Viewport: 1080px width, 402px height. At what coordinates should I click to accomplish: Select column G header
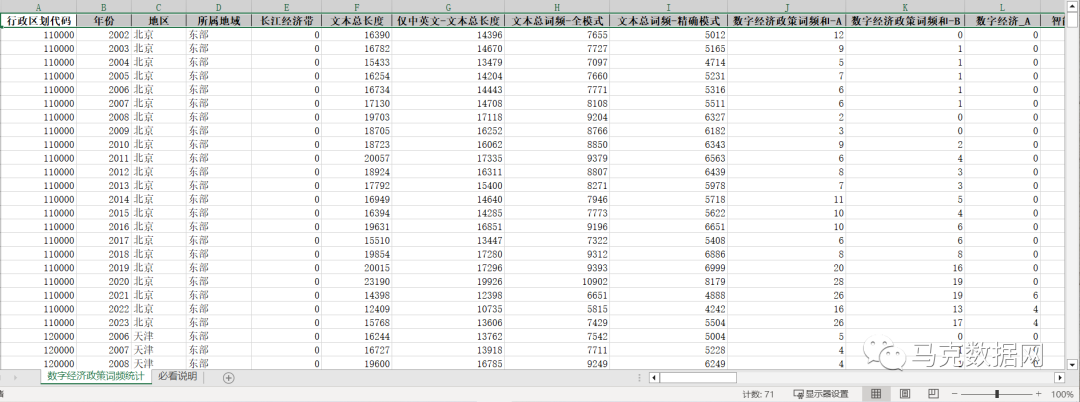[448, 6]
